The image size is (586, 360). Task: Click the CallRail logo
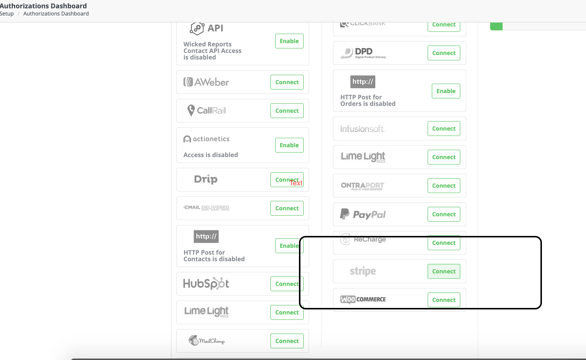point(206,110)
